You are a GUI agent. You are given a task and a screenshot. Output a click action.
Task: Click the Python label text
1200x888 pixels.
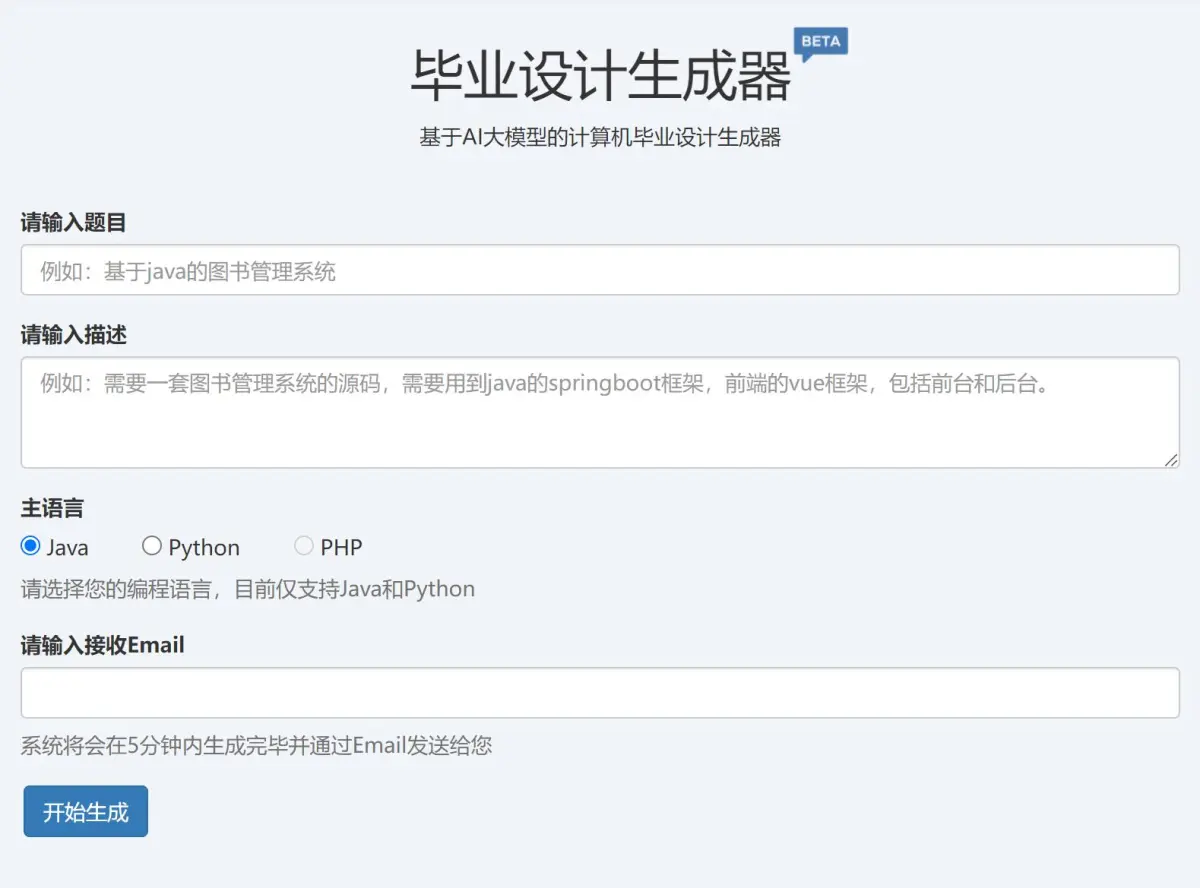click(204, 546)
